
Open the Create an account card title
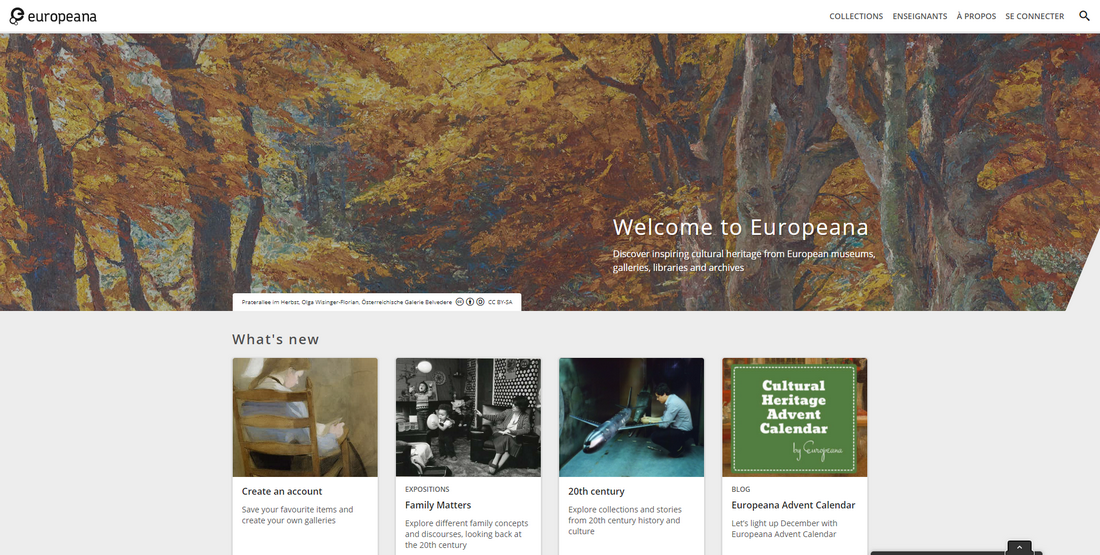282,491
